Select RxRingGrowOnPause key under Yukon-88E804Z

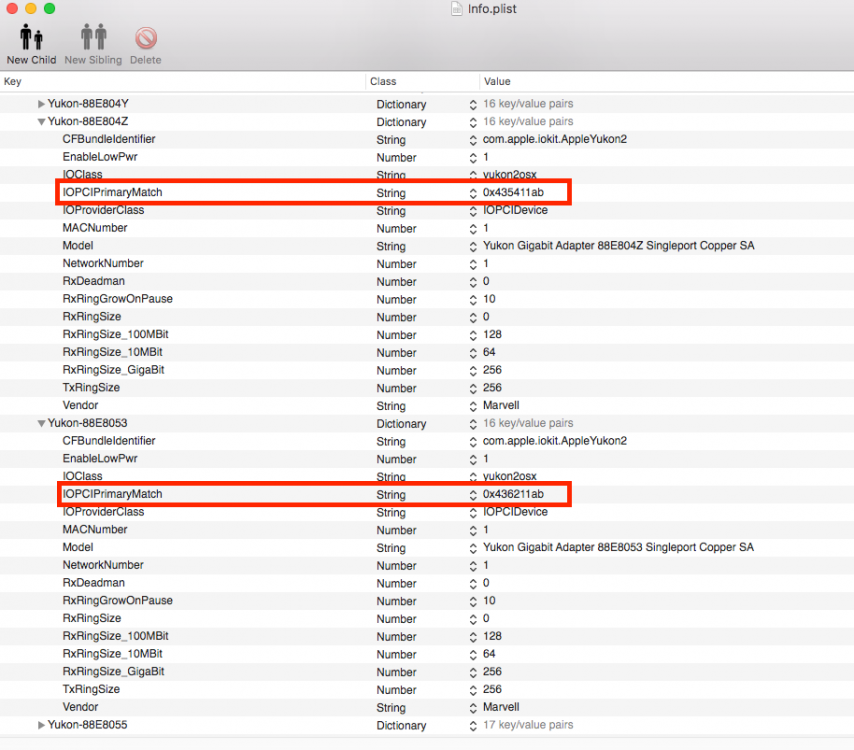coord(118,299)
